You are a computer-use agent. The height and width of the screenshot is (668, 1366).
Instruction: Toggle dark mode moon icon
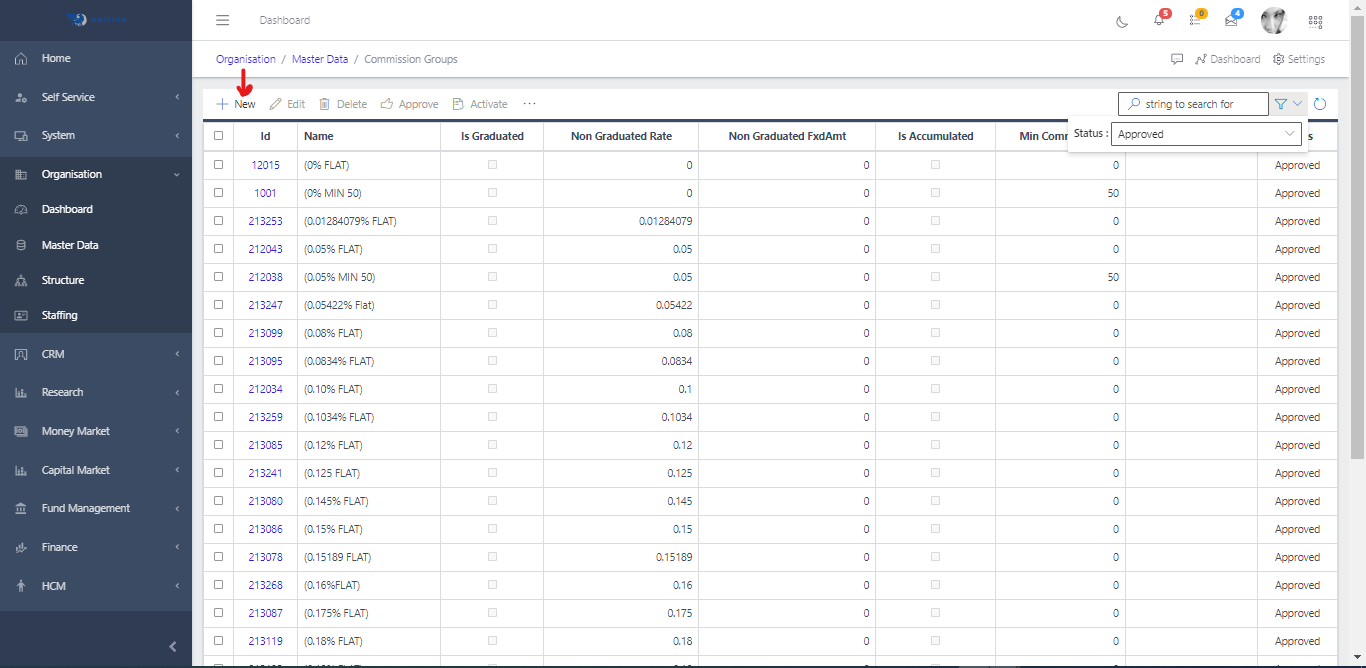coord(1121,21)
